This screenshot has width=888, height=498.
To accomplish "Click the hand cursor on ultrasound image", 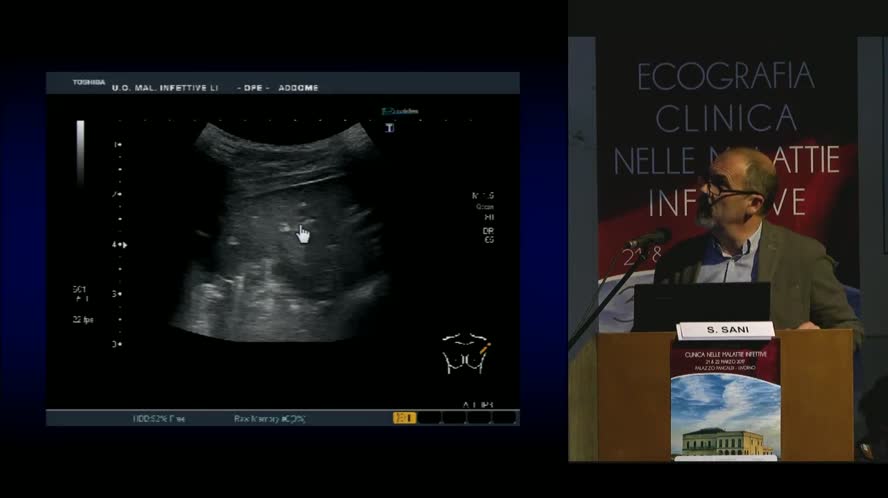I will pyautogui.click(x=303, y=234).
